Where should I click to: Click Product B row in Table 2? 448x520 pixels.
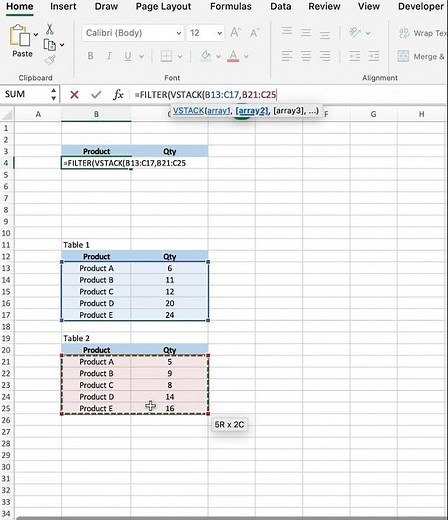pos(96,373)
